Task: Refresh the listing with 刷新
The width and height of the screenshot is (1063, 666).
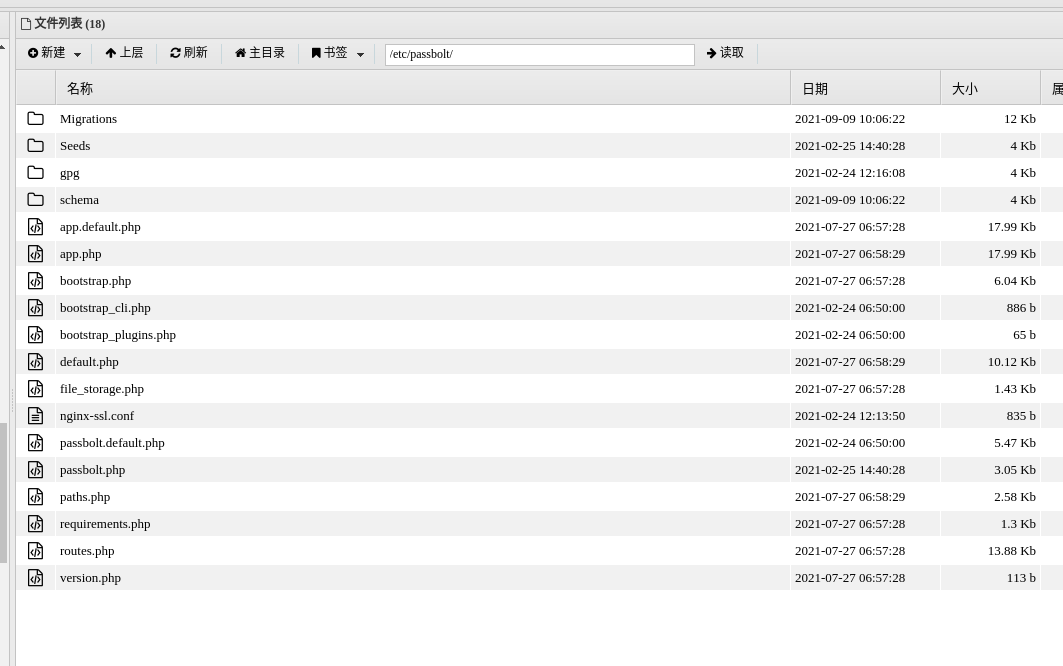Action: (x=188, y=53)
